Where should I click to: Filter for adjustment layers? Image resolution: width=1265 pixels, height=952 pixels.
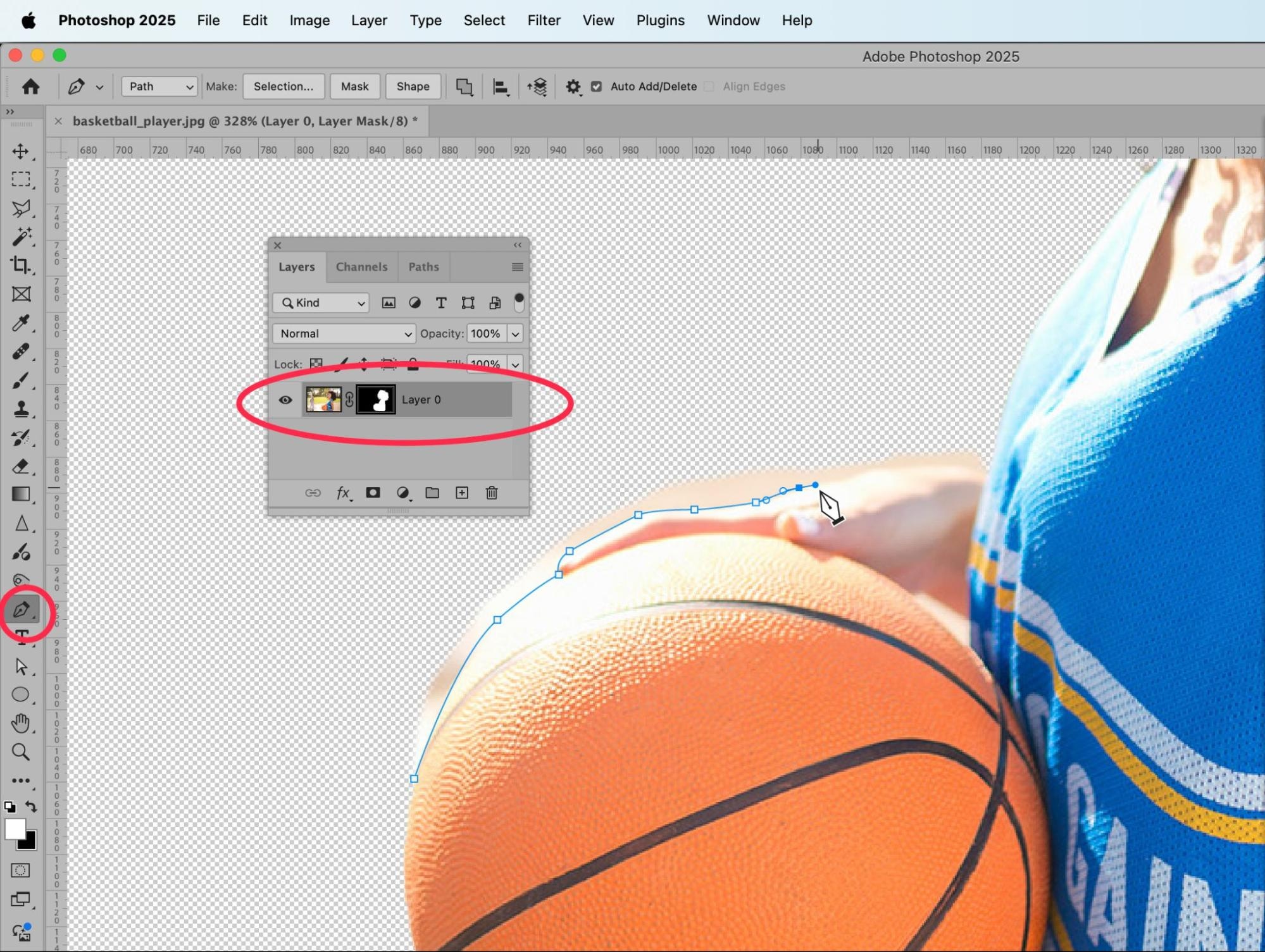414,303
